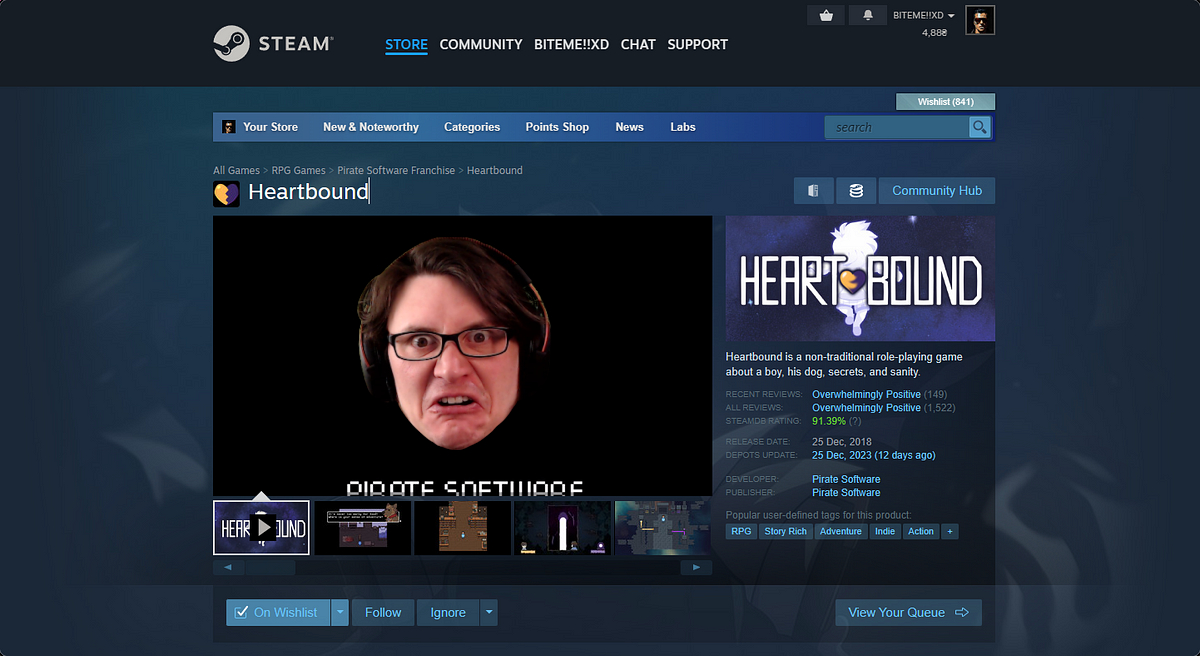This screenshot has height=656, width=1200.
Task: Open the shopping cart icon
Action: click(826, 15)
